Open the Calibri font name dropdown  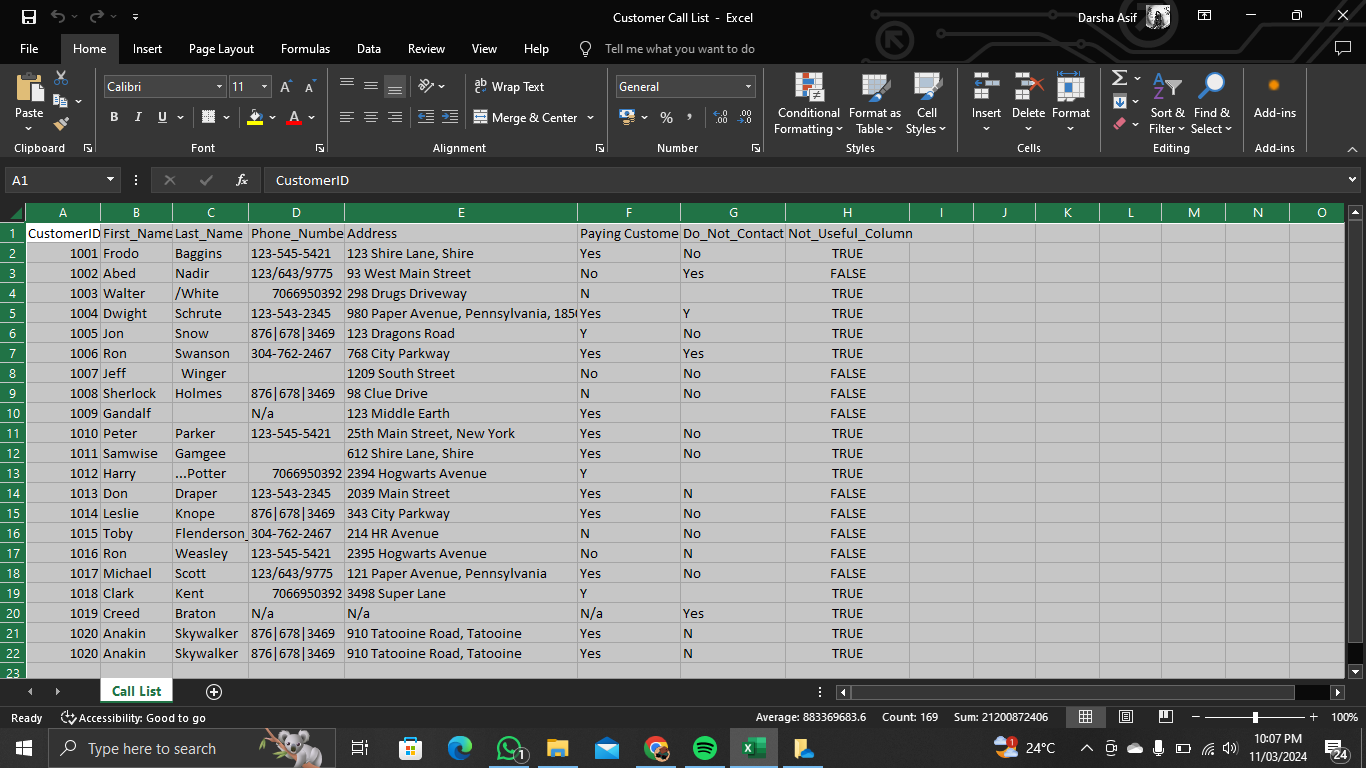point(219,87)
